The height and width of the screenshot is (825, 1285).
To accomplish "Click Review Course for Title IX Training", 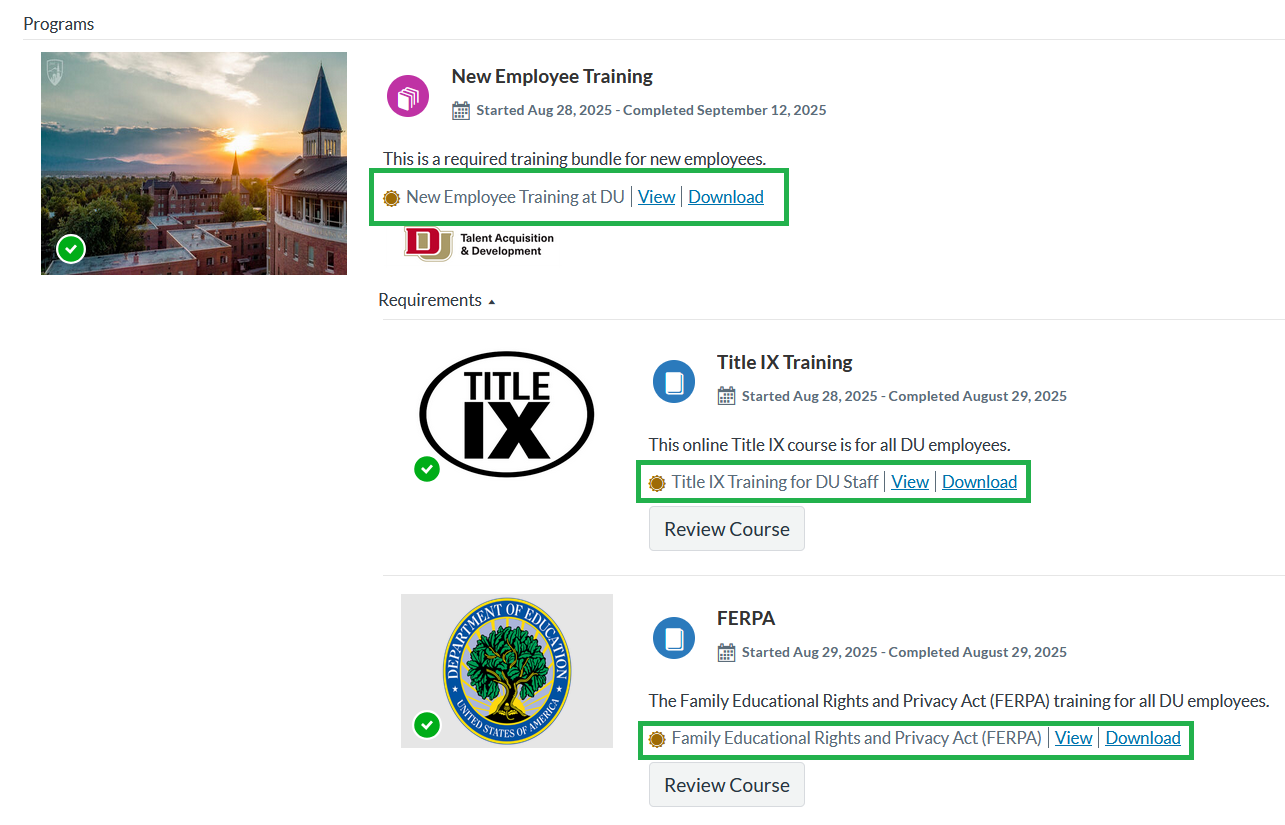I will [726, 528].
